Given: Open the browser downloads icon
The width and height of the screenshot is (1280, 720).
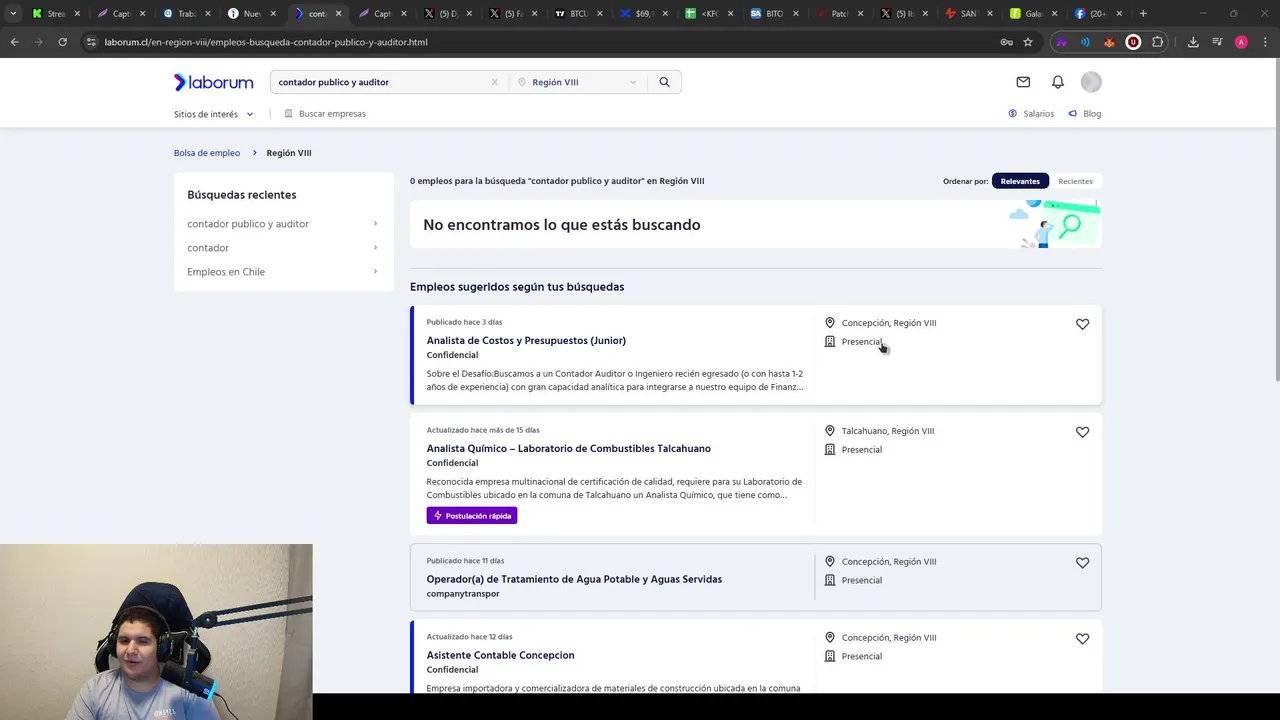Looking at the screenshot, I should (1193, 42).
